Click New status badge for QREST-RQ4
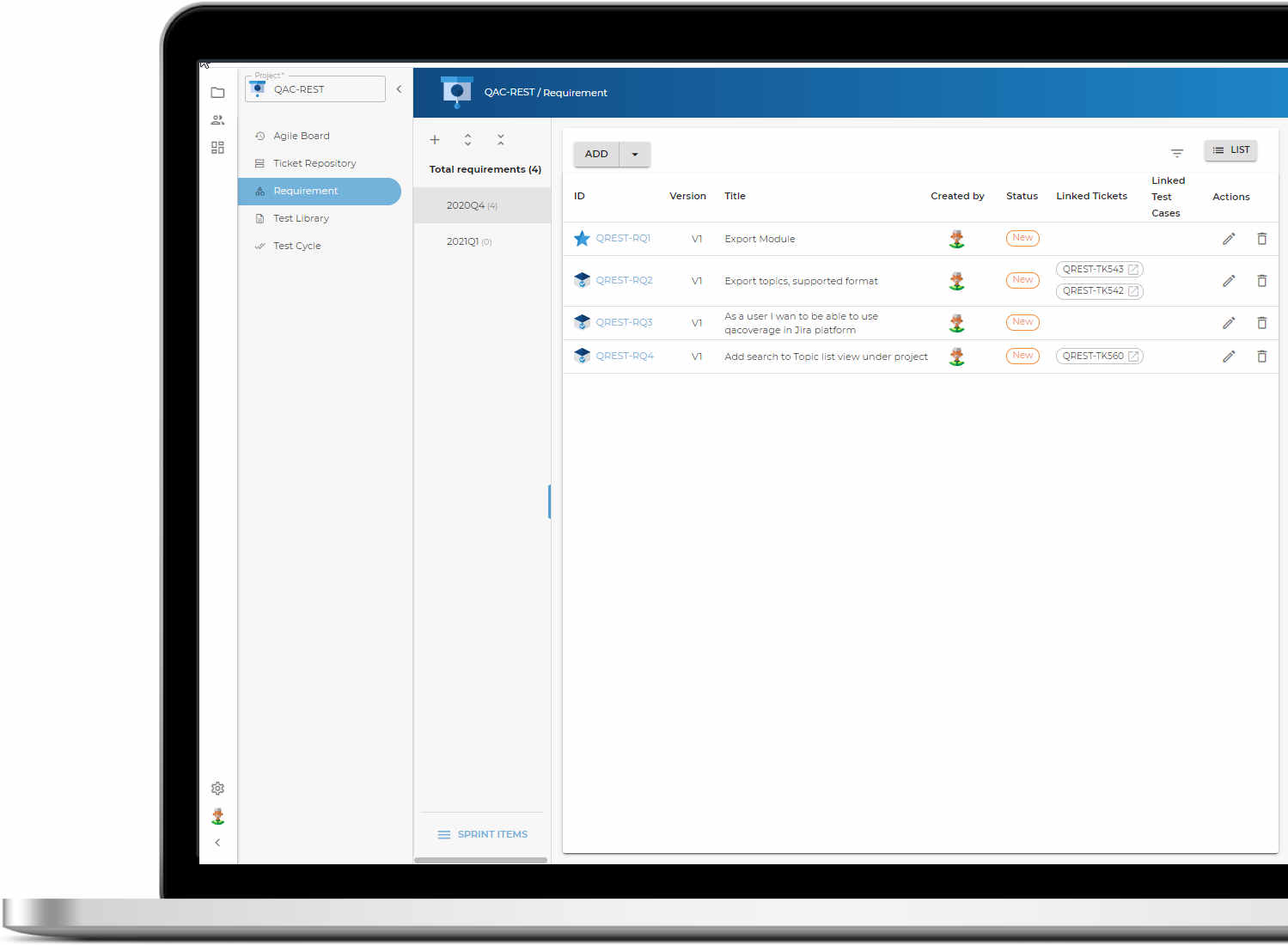The image size is (1288, 945). 1022,356
